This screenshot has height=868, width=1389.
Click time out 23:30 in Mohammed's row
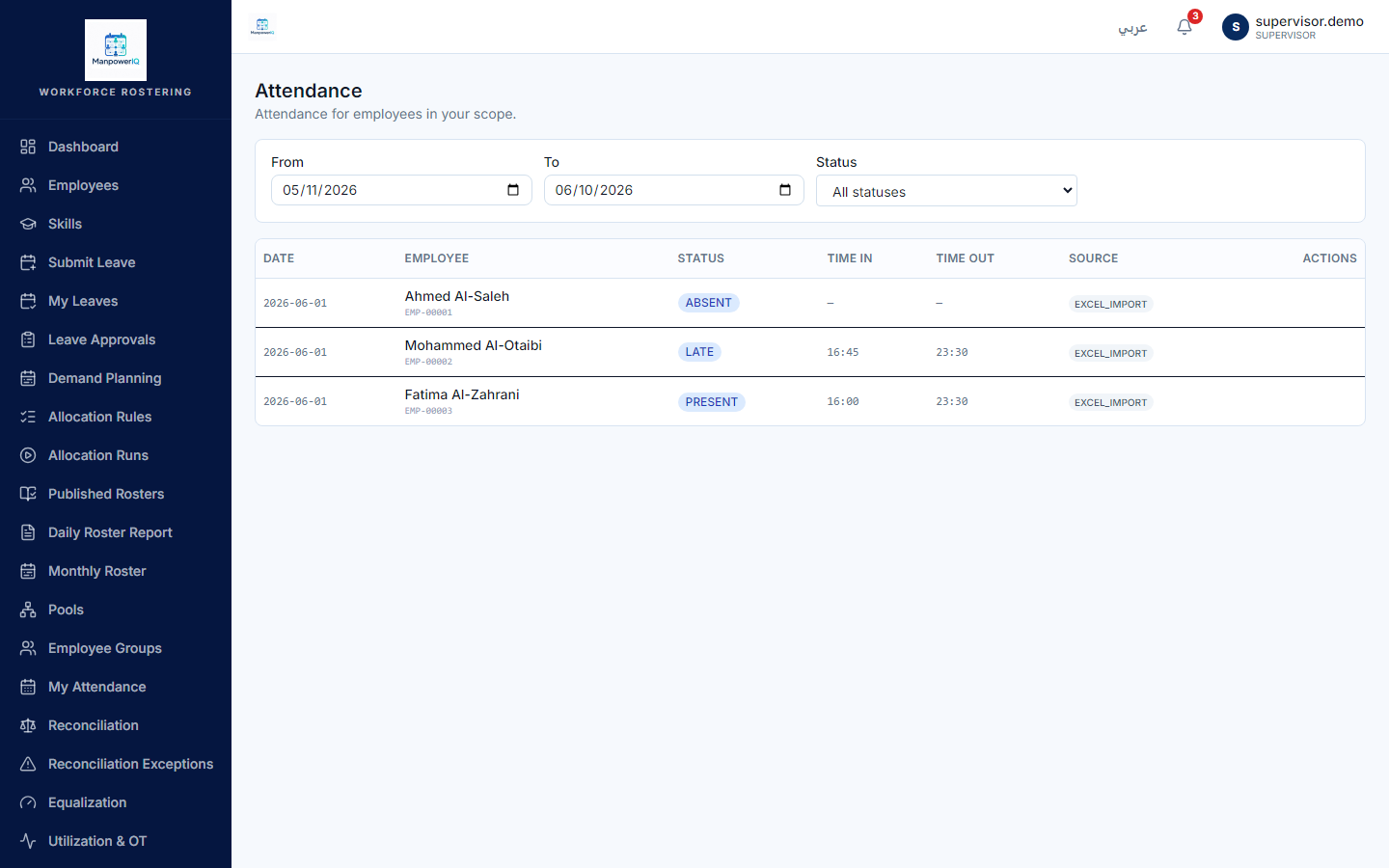click(x=952, y=352)
